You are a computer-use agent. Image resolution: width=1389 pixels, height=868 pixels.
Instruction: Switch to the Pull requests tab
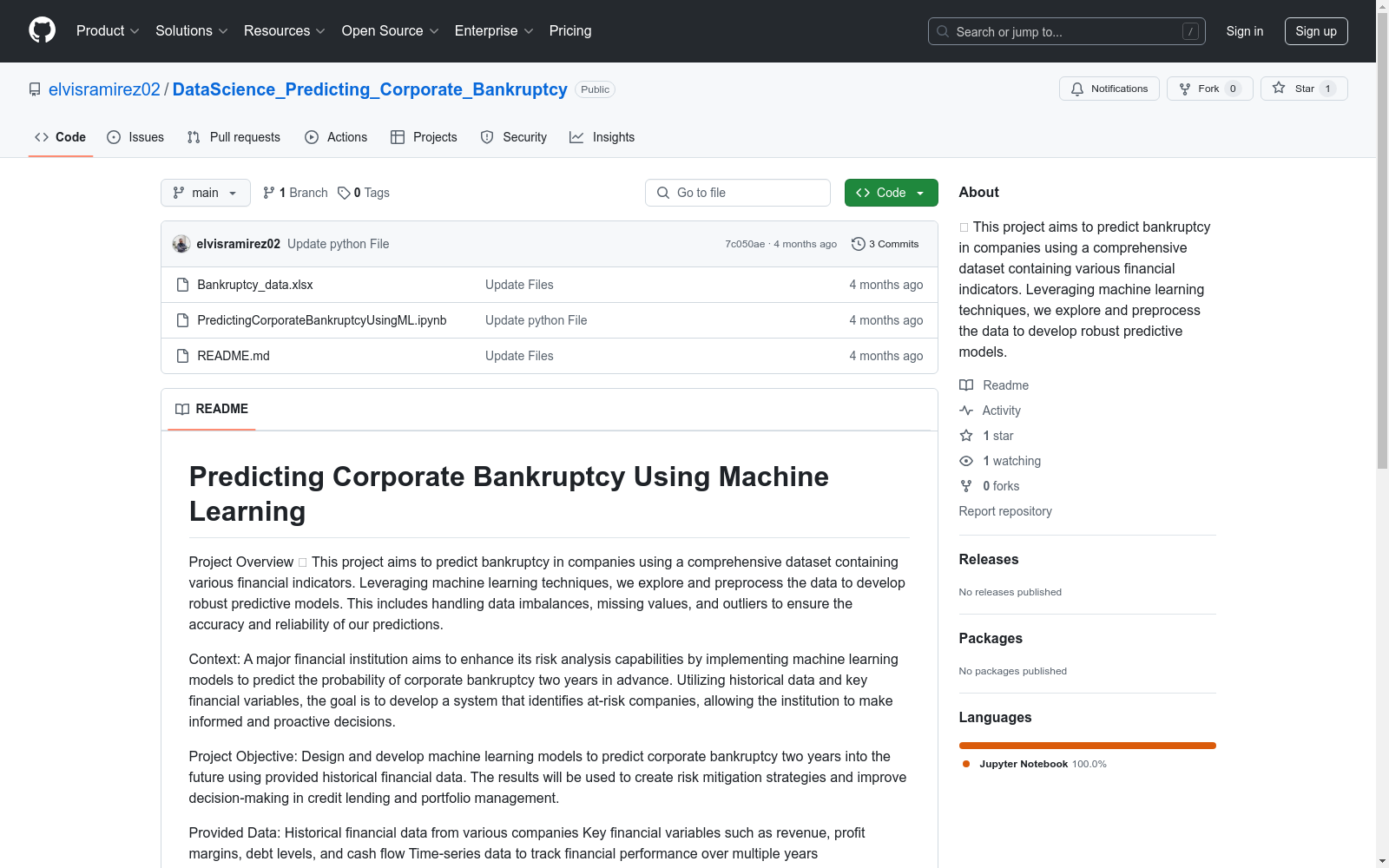click(234, 137)
